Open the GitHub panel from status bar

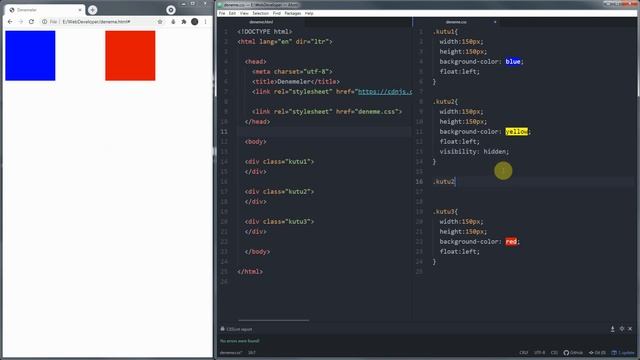tap(573, 353)
